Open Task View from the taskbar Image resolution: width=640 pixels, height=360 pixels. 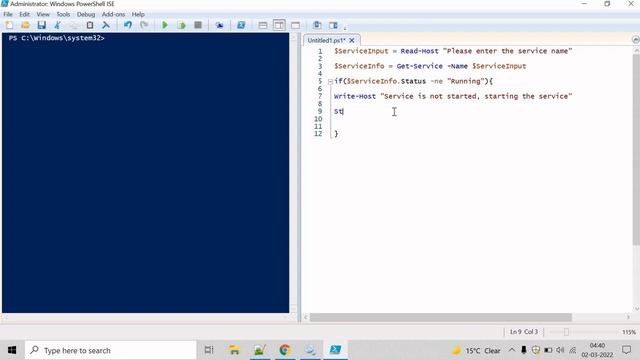[209, 350]
